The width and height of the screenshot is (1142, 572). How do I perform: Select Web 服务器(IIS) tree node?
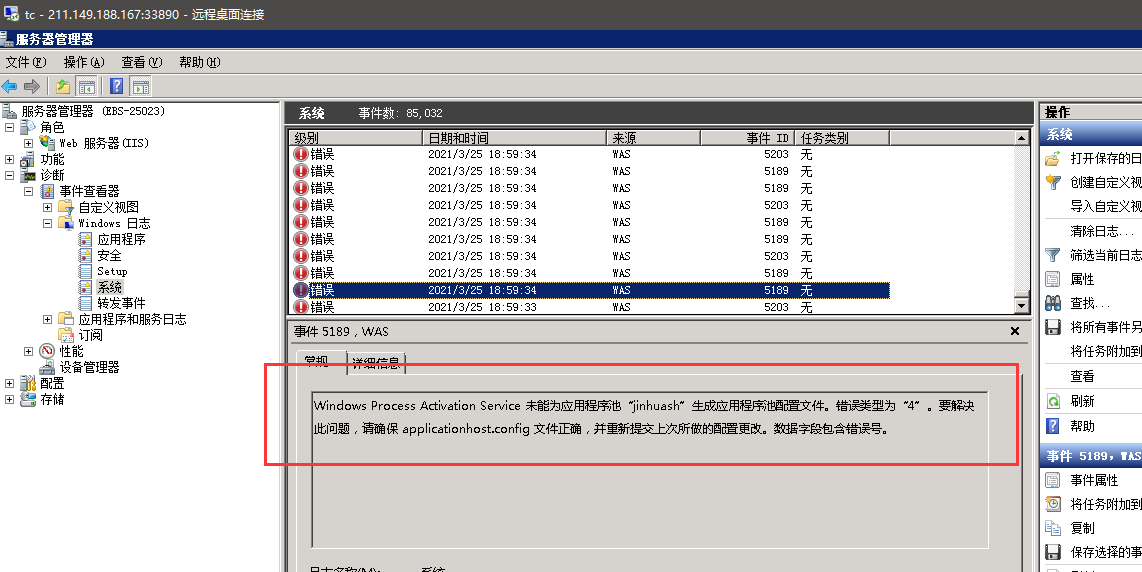104,144
